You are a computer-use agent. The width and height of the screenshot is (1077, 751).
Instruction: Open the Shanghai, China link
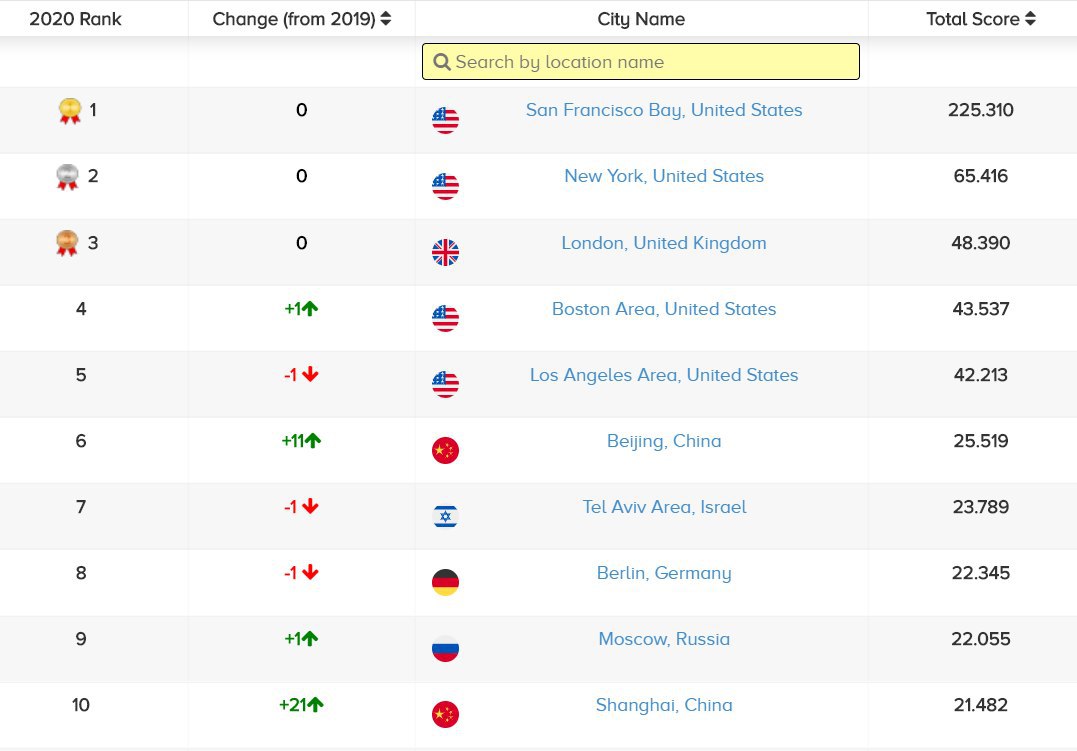(664, 705)
